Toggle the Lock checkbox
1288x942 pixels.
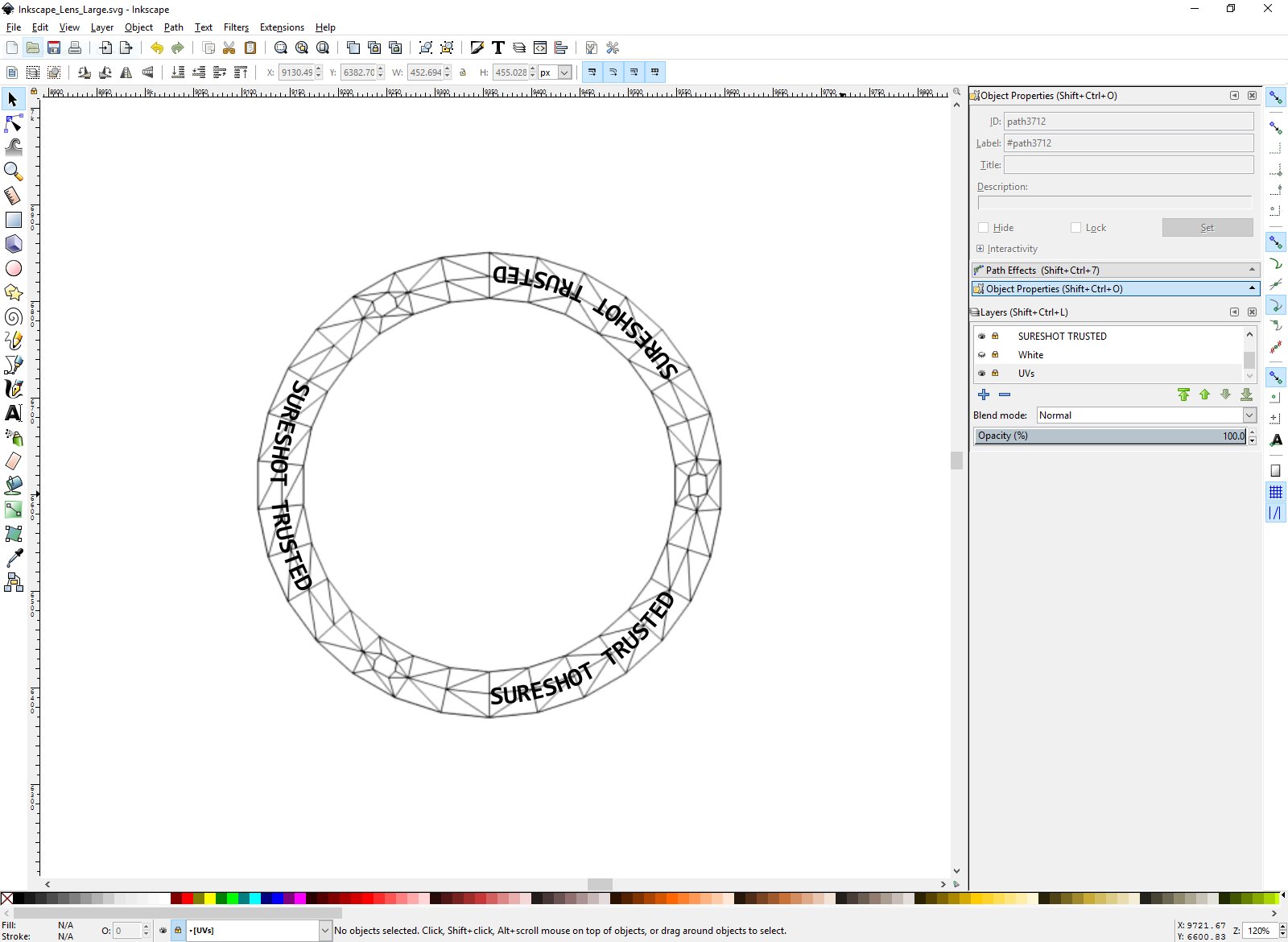[x=1075, y=228]
